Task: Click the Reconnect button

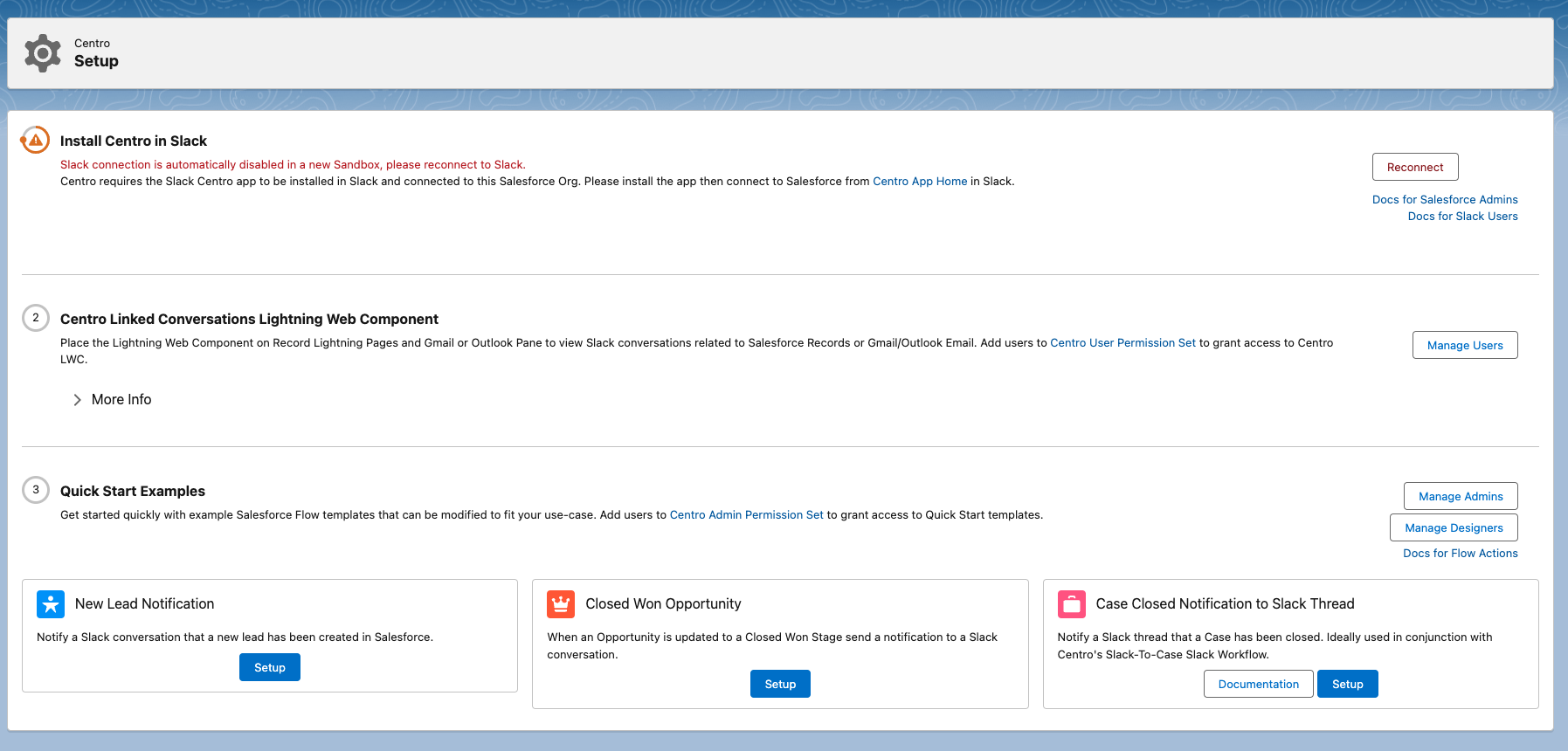Action: pyautogui.click(x=1415, y=167)
